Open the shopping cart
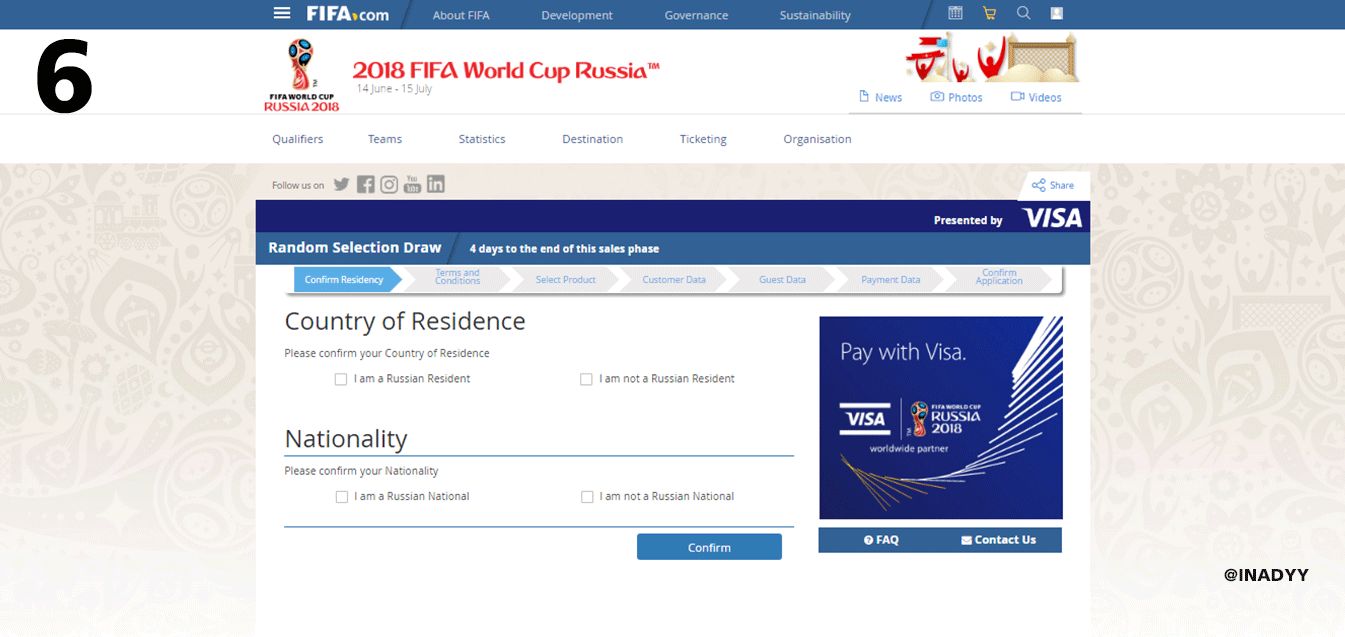 point(990,12)
